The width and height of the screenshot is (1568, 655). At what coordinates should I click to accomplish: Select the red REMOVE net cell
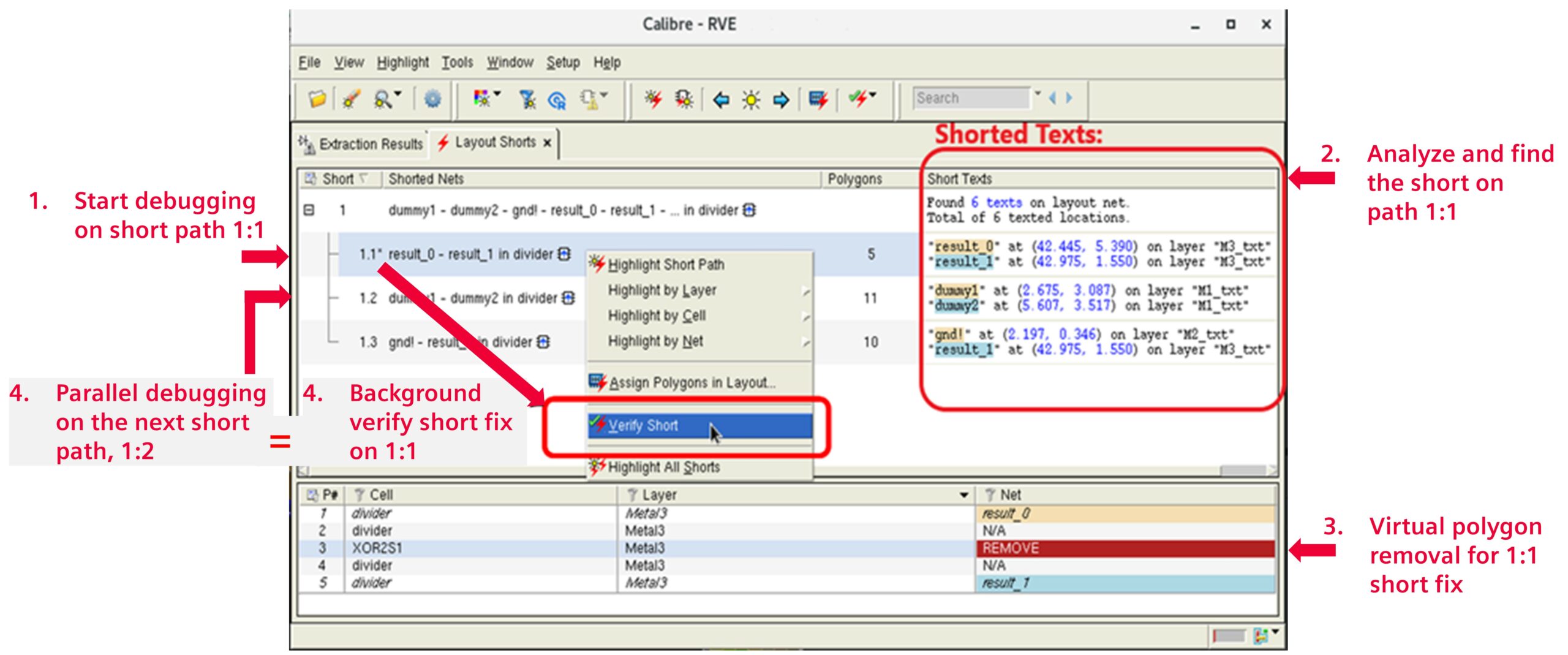1126,548
